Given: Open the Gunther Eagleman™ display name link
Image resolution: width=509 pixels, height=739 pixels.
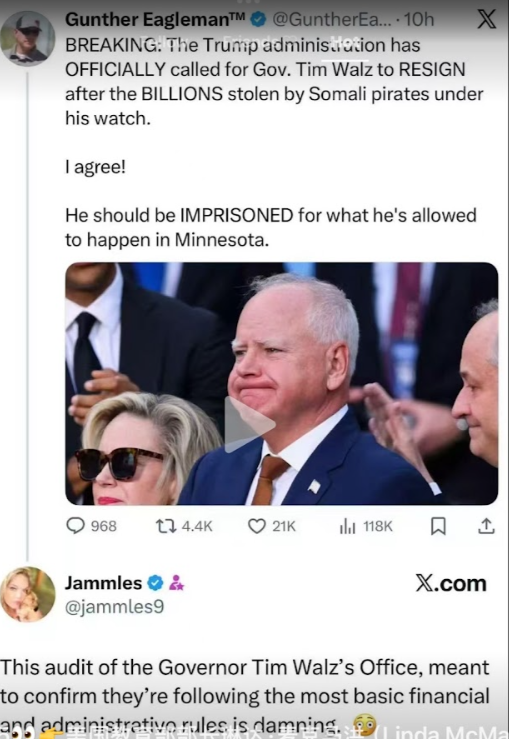Looking at the screenshot, I should (x=155, y=19).
